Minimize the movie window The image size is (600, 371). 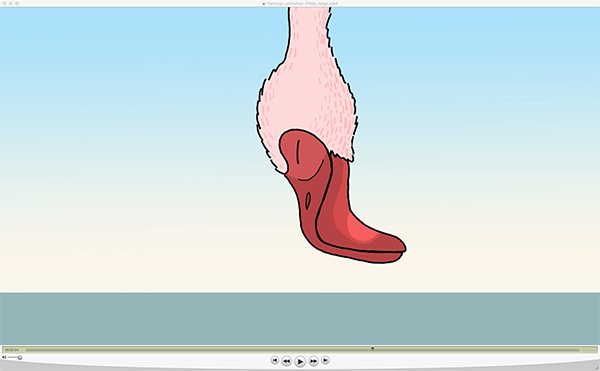point(10,3)
